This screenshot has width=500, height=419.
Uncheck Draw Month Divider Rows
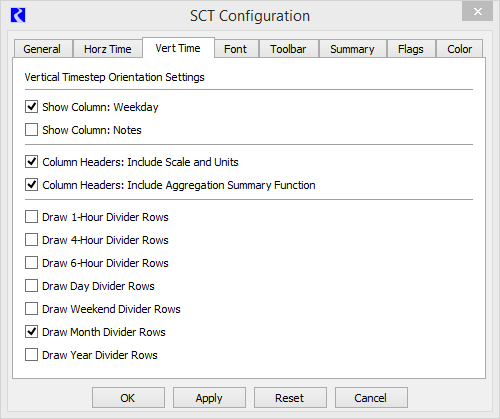[x=31, y=332]
